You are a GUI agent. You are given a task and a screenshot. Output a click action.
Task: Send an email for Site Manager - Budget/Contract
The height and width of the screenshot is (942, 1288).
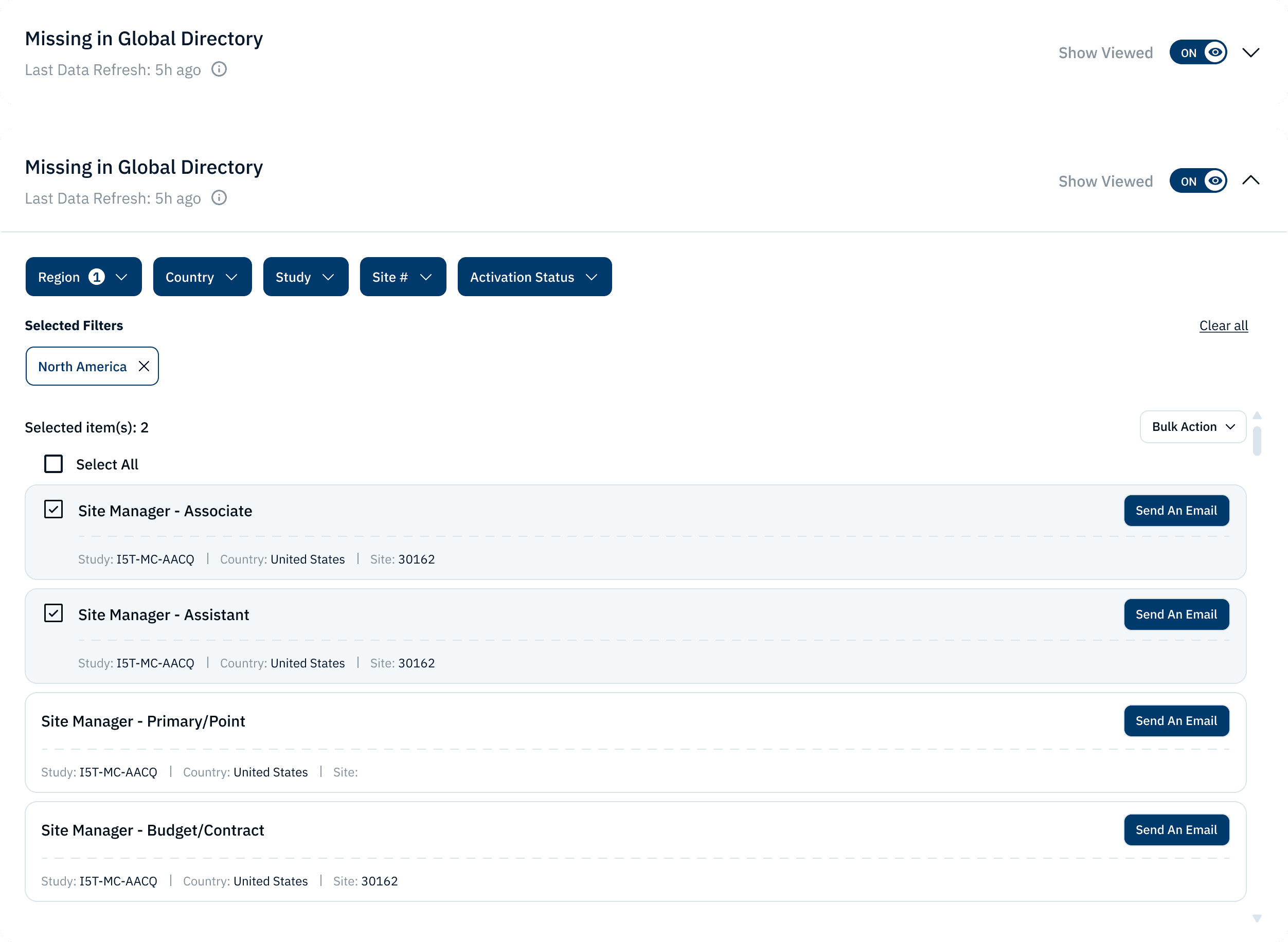point(1176,830)
